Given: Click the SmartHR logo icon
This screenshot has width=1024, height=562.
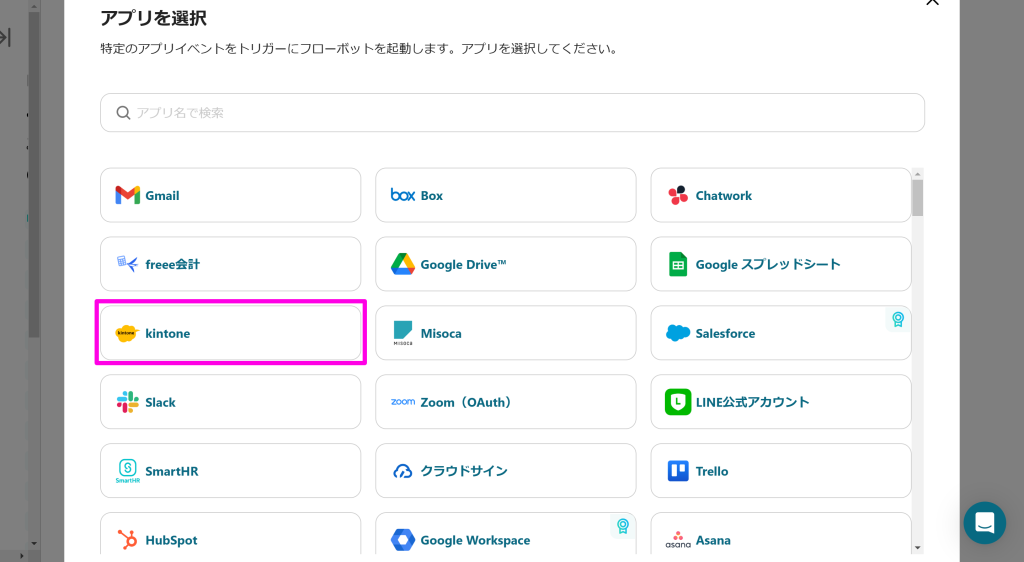Looking at the screenshot, I should (127, 471).
